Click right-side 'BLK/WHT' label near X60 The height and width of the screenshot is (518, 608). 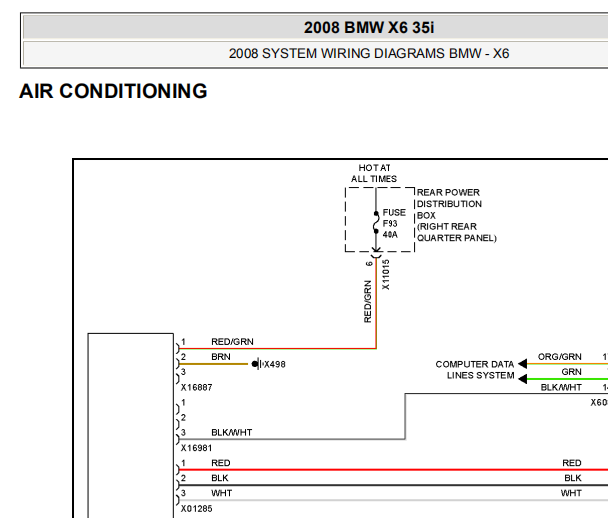tap(561, 387)
